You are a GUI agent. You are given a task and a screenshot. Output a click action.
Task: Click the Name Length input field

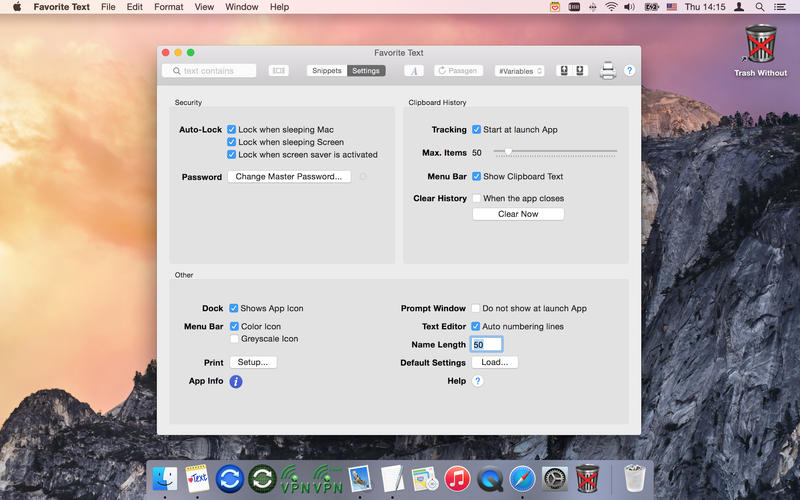coord(486,345)
